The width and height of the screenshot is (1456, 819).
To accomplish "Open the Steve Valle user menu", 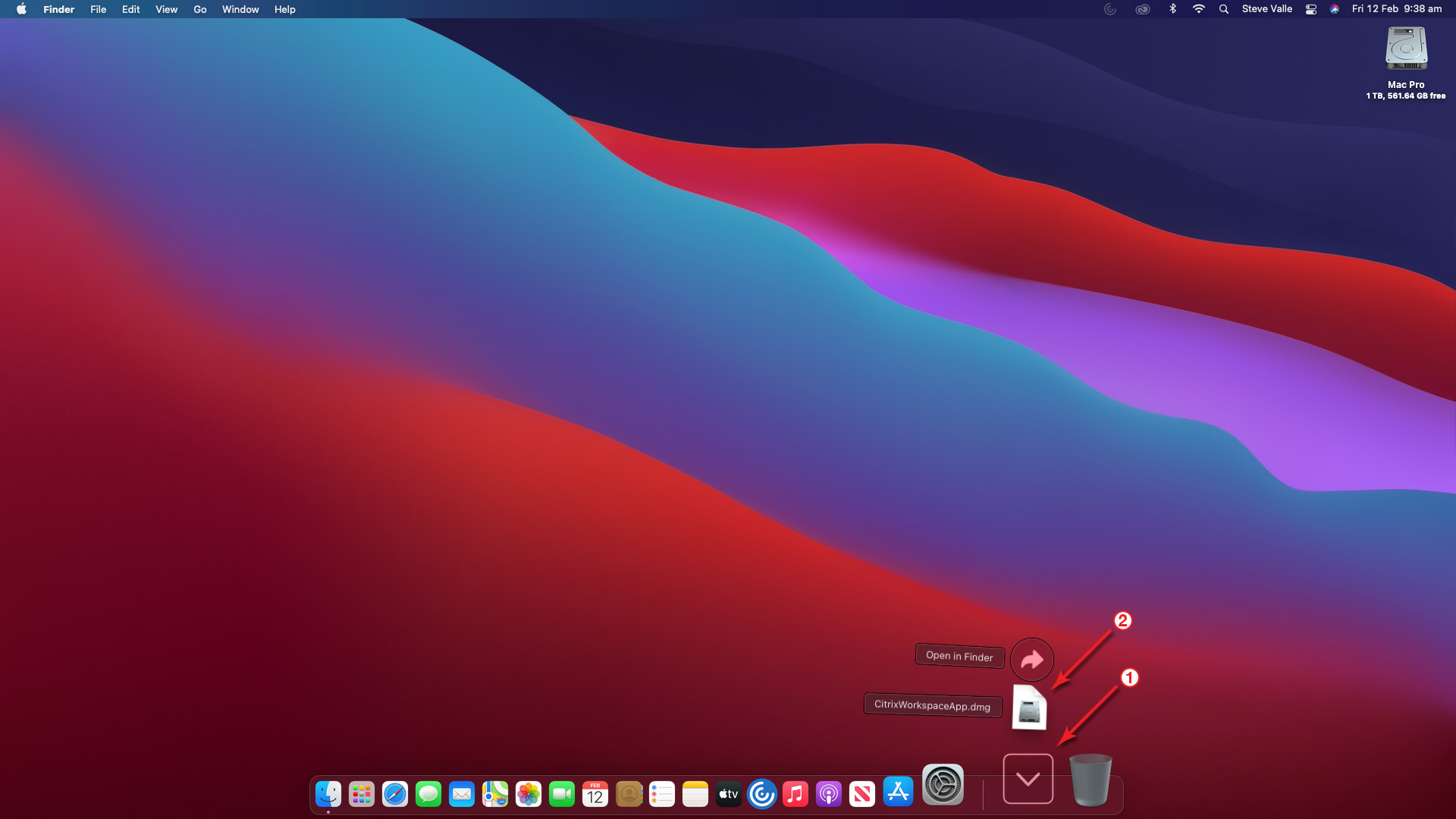I will point(1266,9).
